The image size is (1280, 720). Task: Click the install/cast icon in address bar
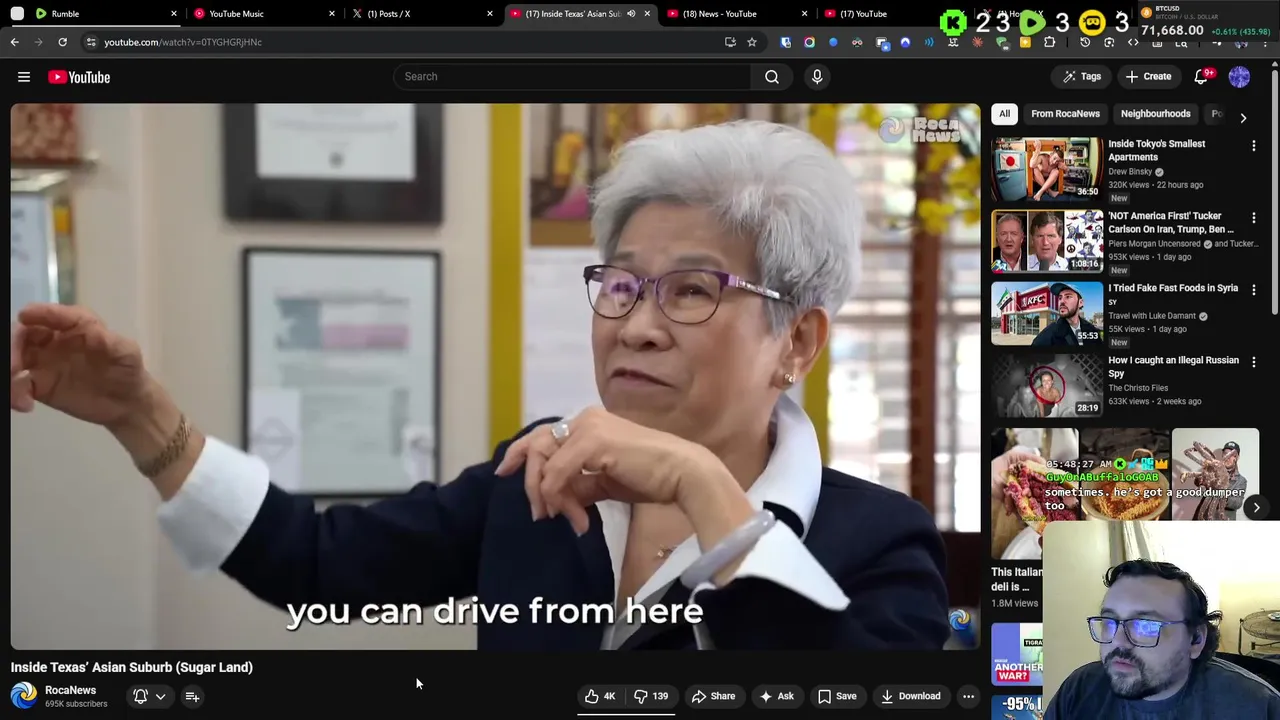pos(730,42)
